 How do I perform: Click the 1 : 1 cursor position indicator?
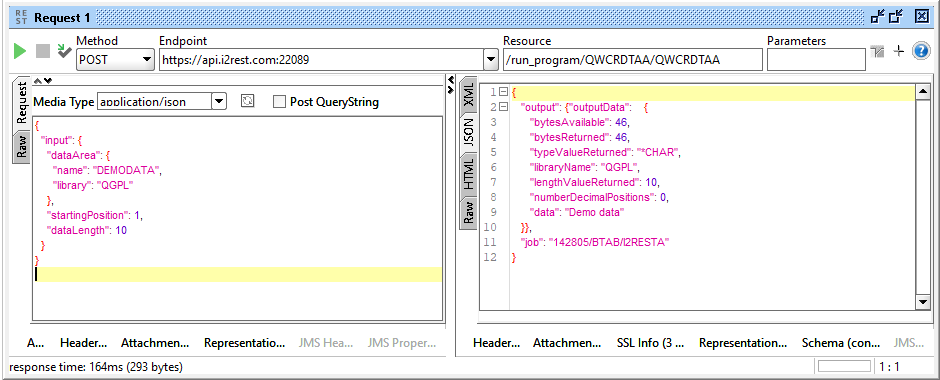click(890, 366)
